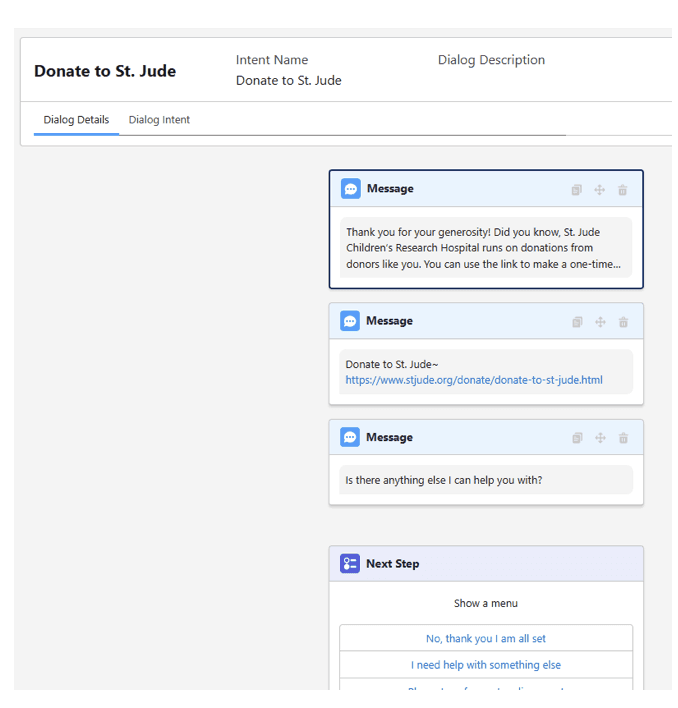Click the Dialog Description label
This screenshot has width=678, height=708.
click(x=491, y=60)
